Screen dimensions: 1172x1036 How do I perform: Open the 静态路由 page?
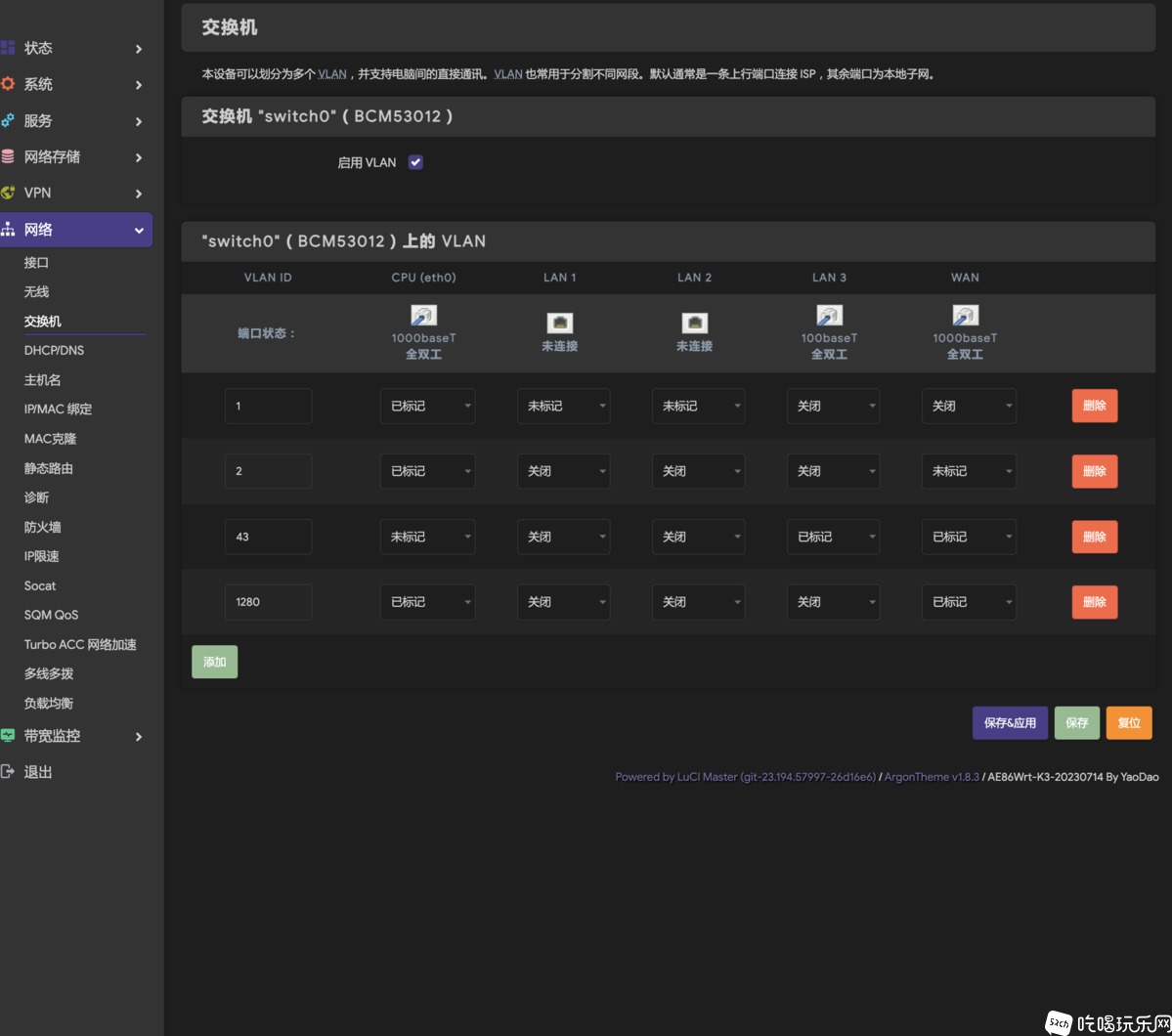coord(48,468)
